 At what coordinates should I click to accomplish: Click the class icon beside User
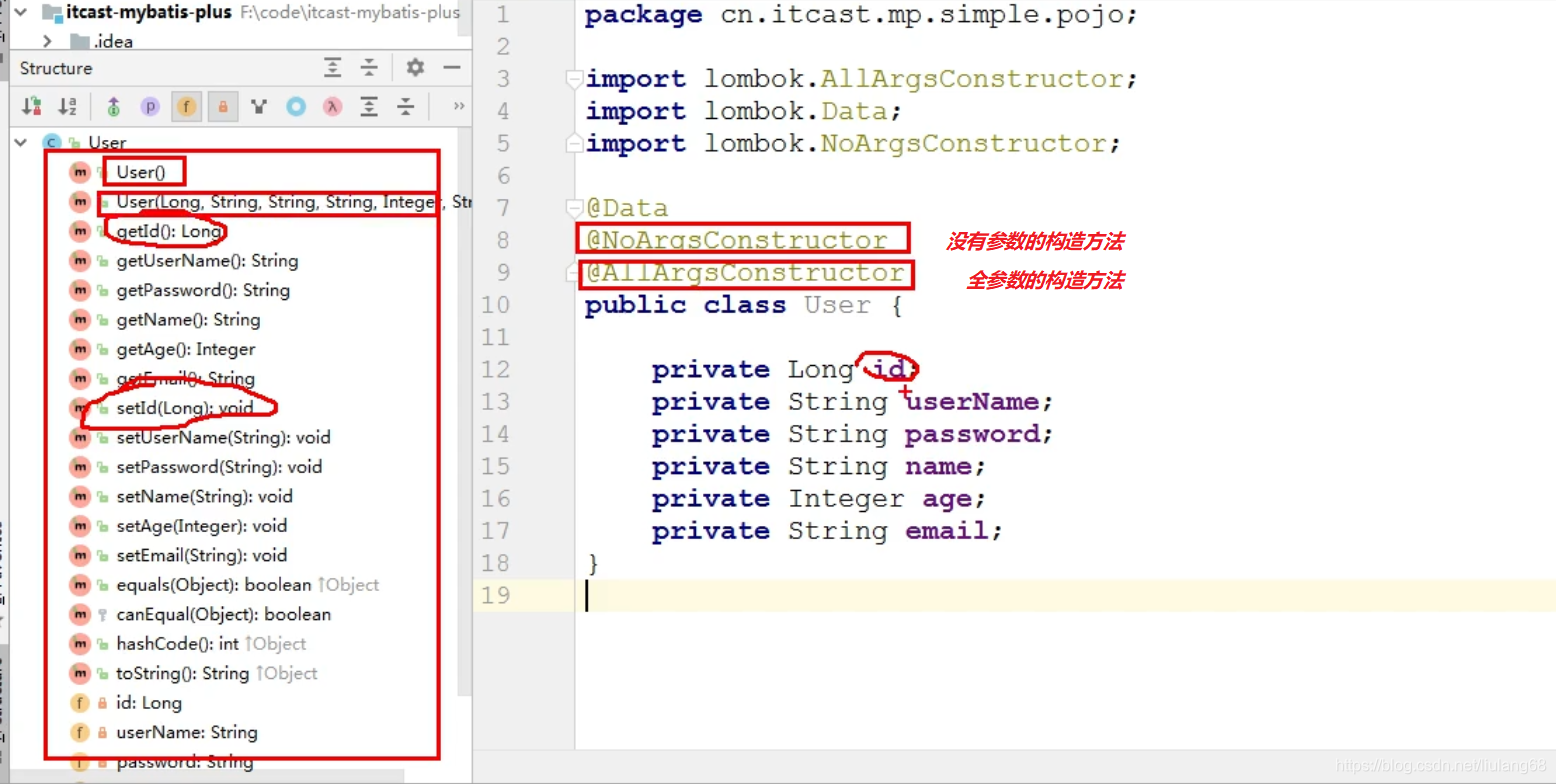52,143
